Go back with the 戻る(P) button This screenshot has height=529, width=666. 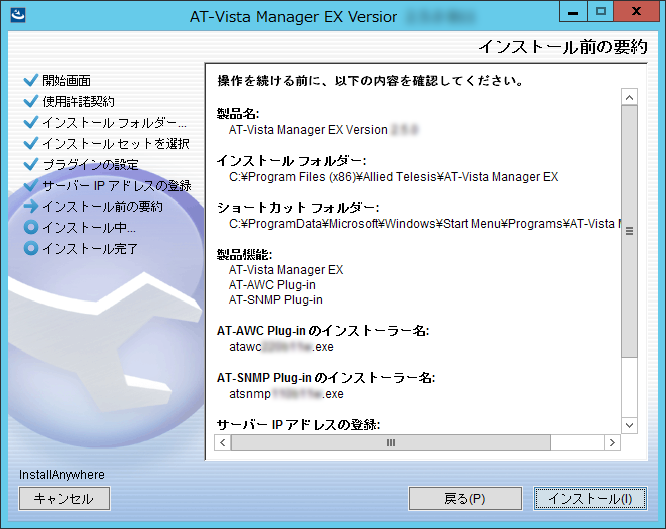pyautogui.click(x=465, y=498)
